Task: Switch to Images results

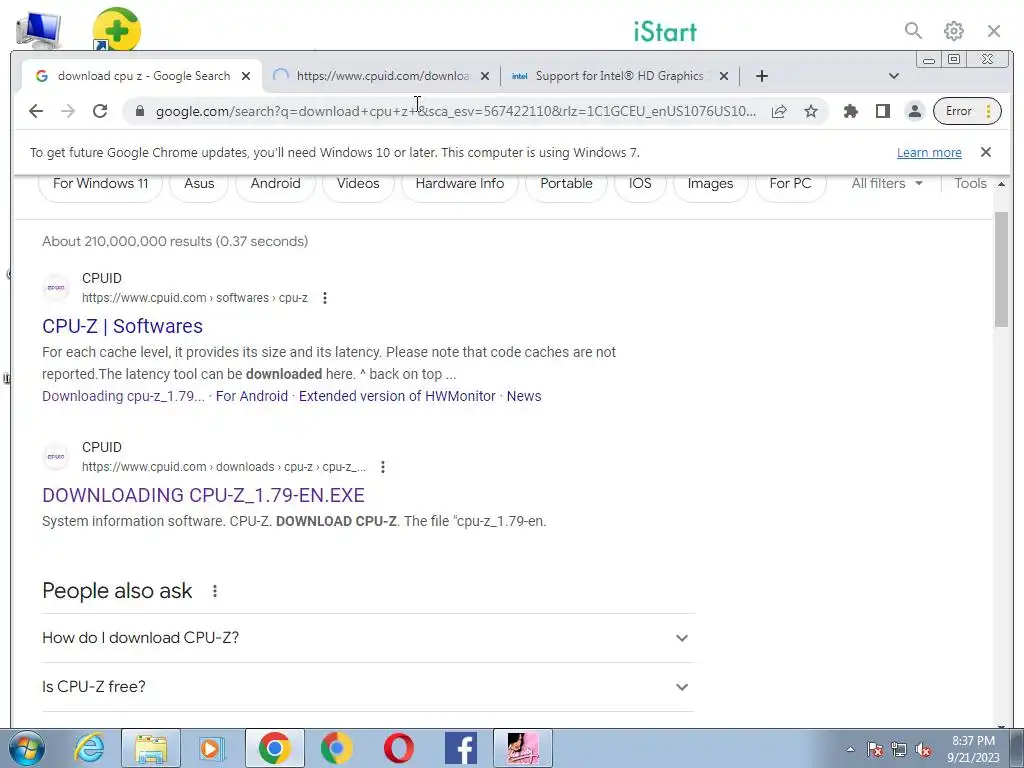Action: [711, 184]
